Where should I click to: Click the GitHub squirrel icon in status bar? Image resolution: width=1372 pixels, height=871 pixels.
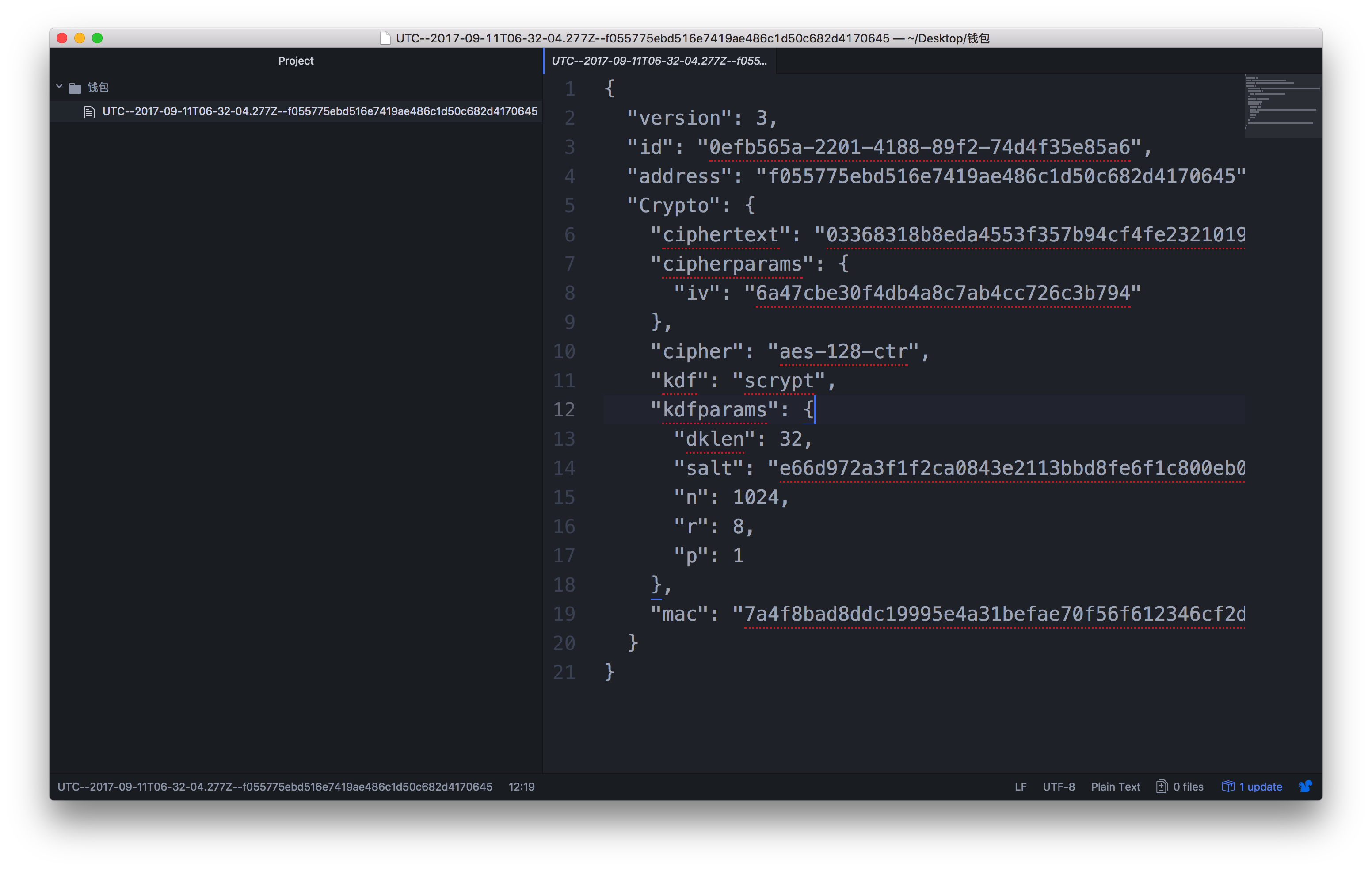pyautogui.click(x=1305, y=787)
